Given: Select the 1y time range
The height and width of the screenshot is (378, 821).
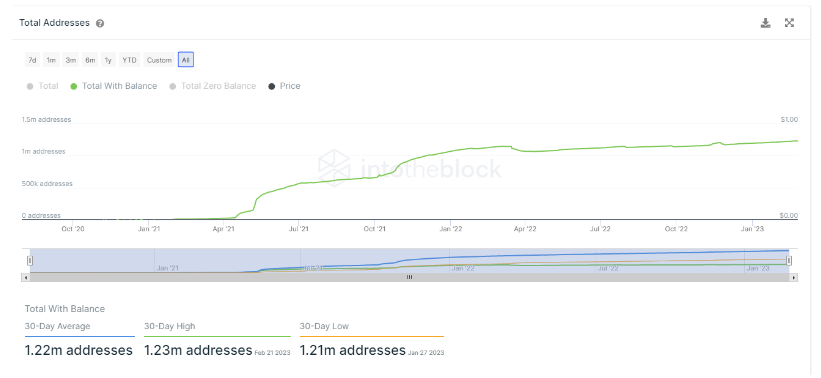Looking at the screenshot, I should tap(108, 60).
